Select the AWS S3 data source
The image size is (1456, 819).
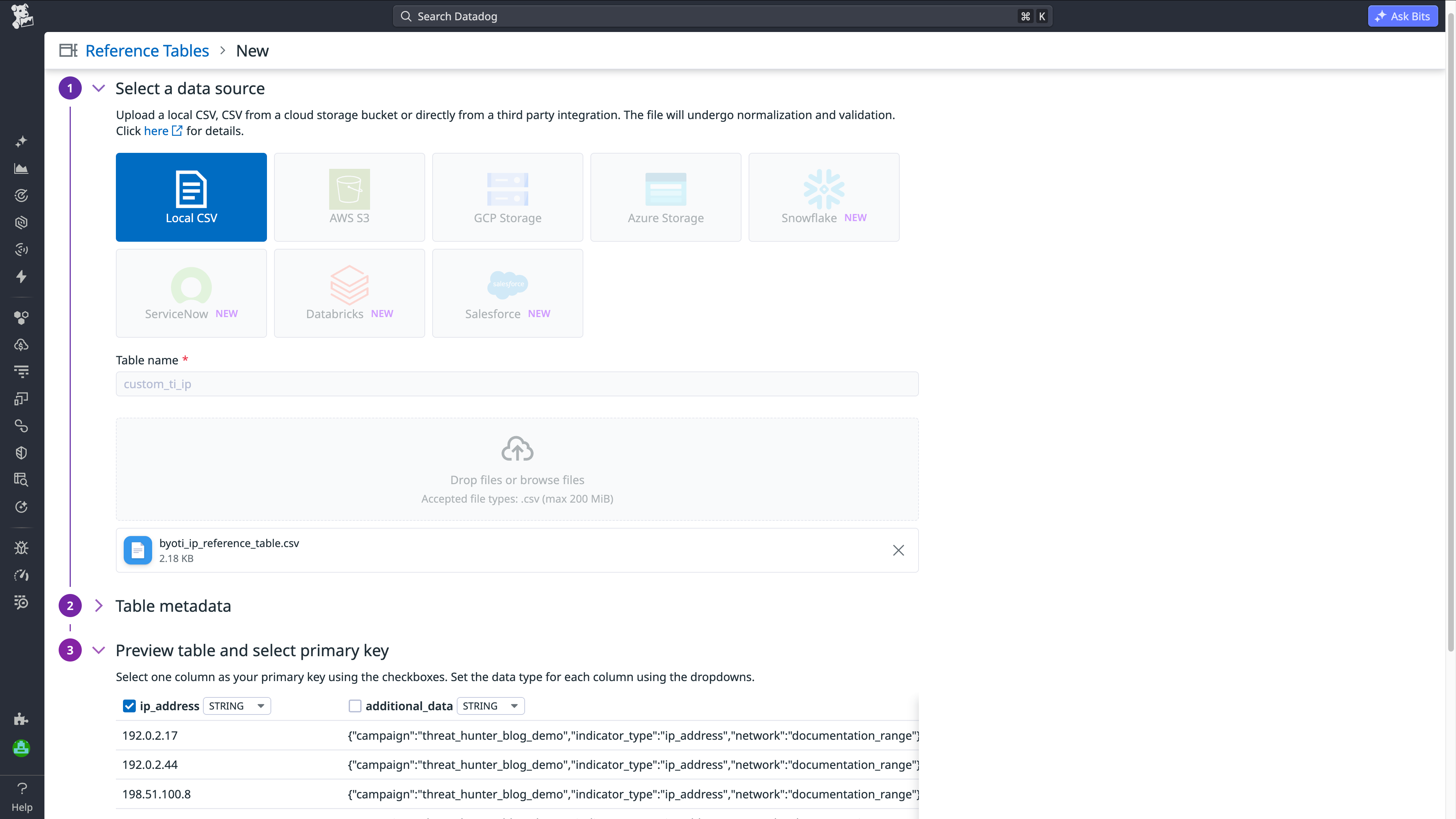tap(349, 197)
